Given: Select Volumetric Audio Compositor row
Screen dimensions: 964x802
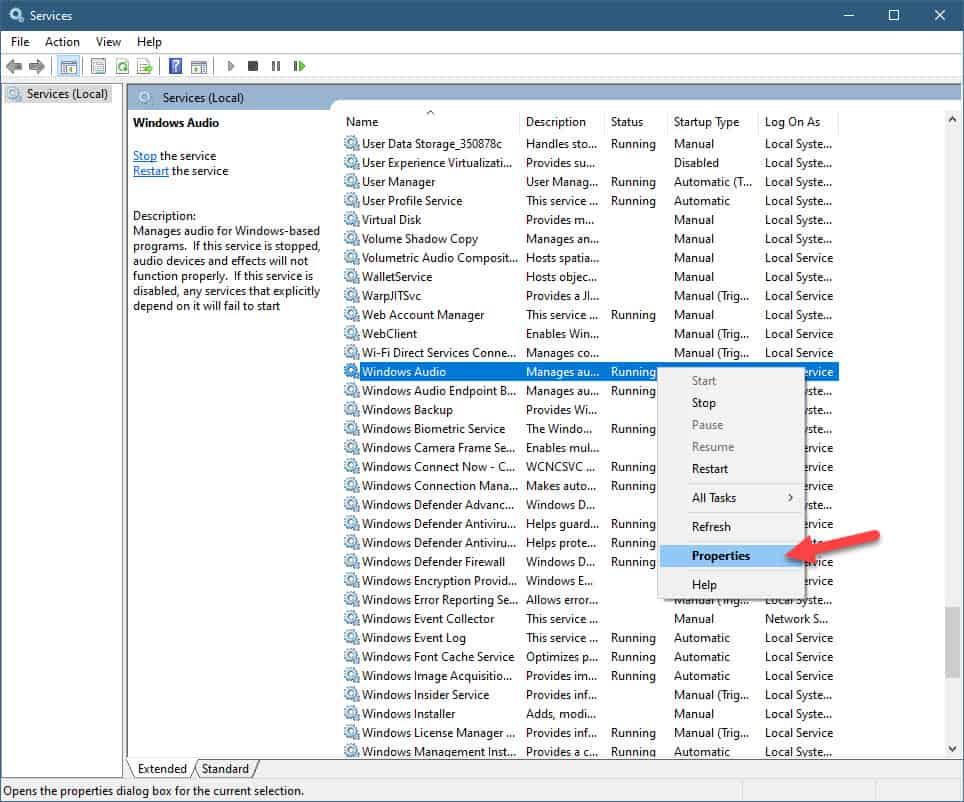Looking at the screenshot, I should (590, 258).
